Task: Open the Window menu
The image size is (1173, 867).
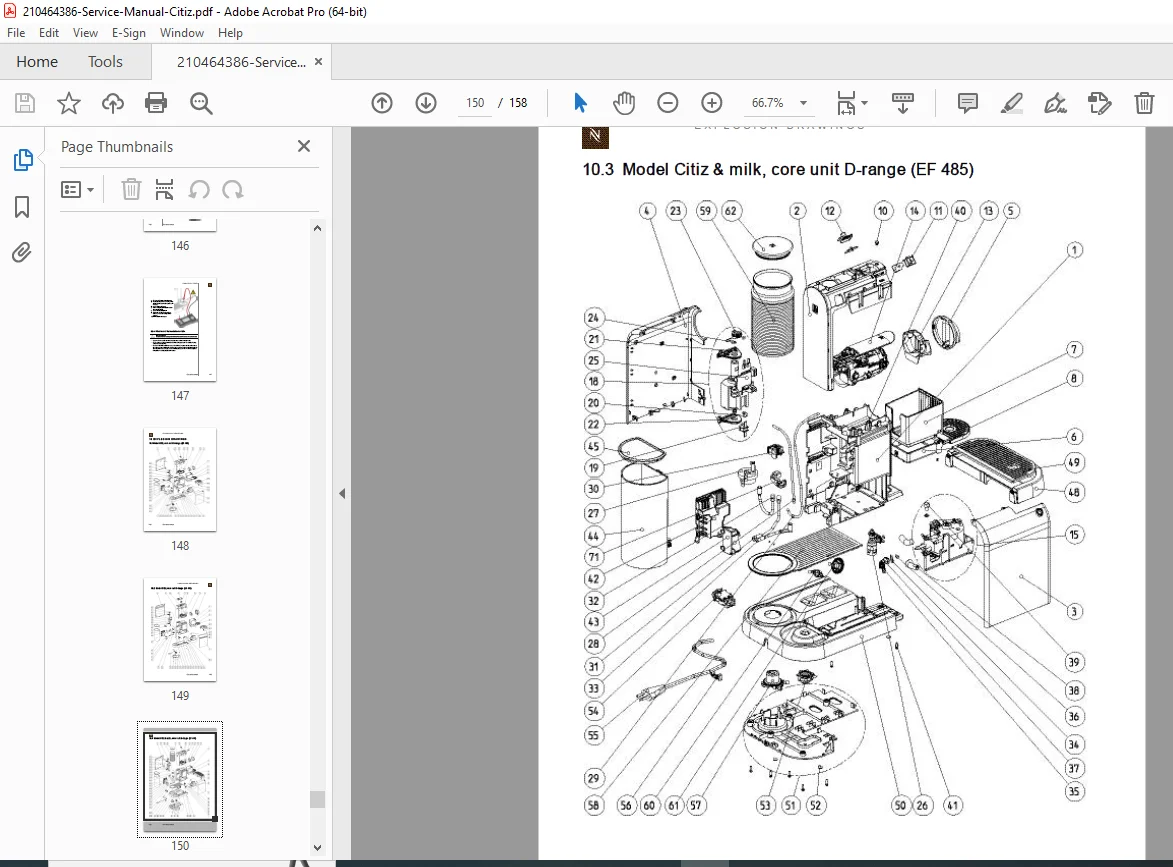Action: tap(182, 33)
